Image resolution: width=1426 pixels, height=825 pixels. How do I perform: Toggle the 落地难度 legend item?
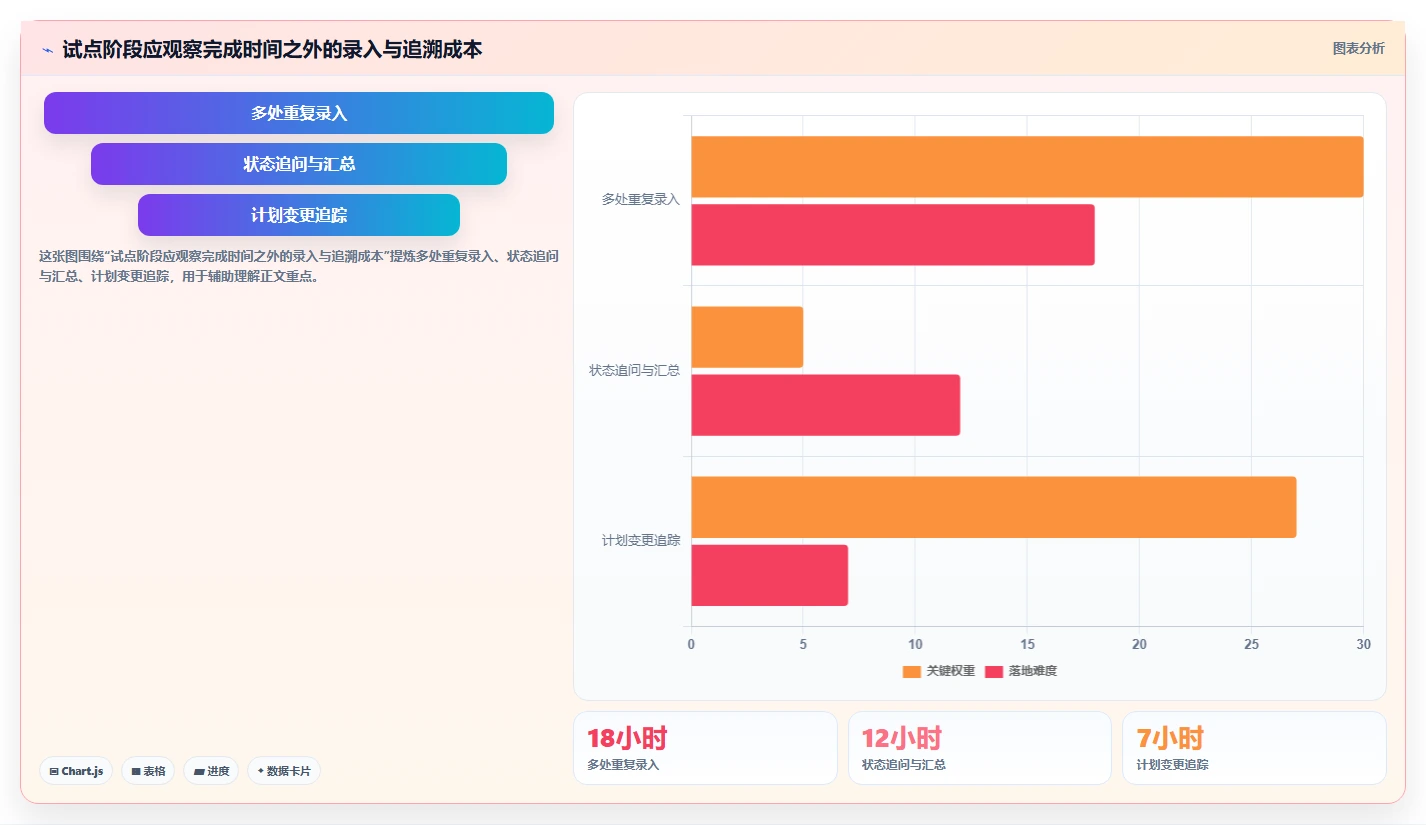tap(1021, 671)
